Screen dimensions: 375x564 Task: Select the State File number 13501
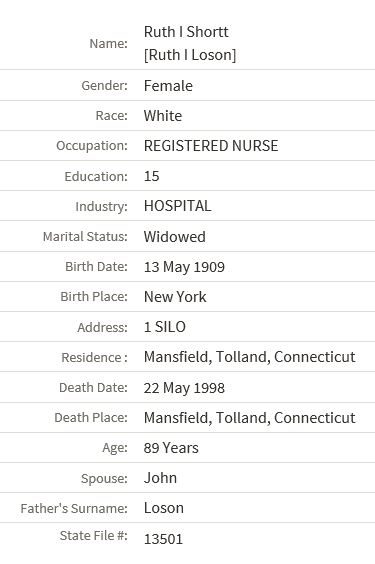point(163,539)
